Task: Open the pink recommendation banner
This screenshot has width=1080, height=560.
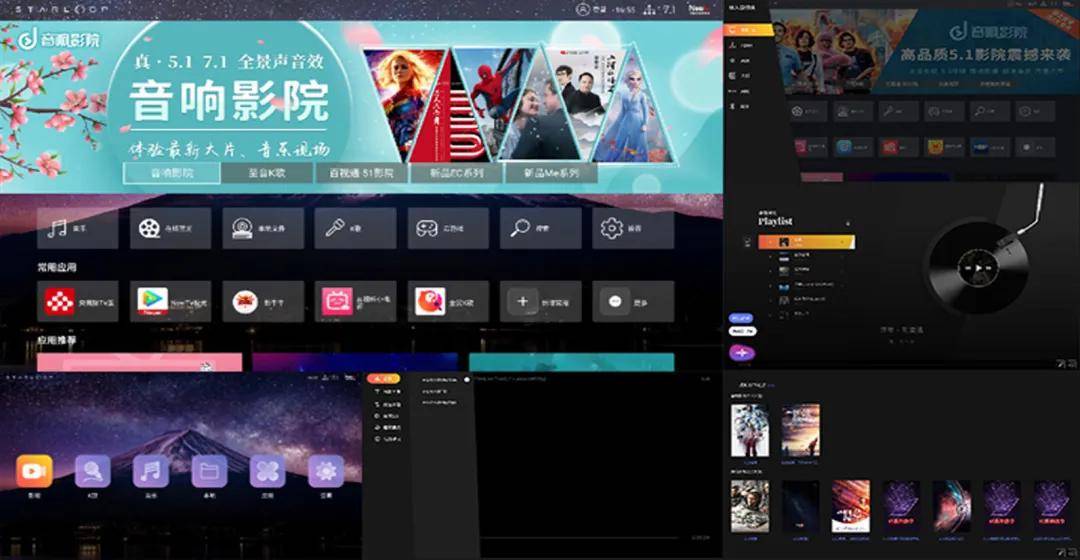Action: click(140, 362)
